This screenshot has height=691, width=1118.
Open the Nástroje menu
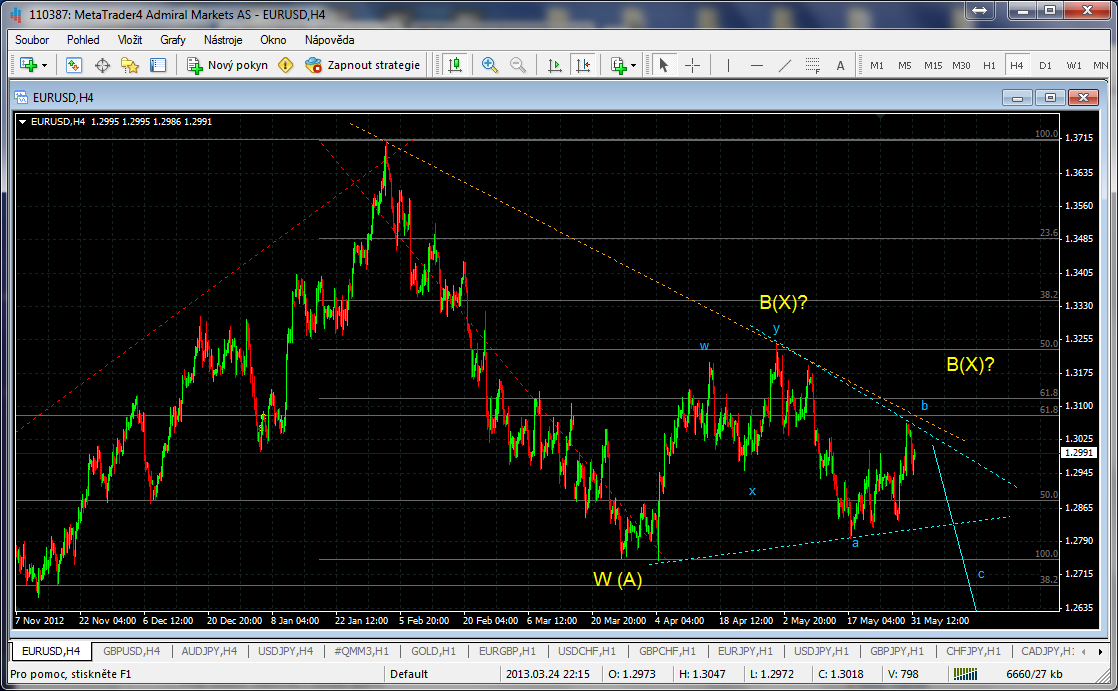pos(222,40)
